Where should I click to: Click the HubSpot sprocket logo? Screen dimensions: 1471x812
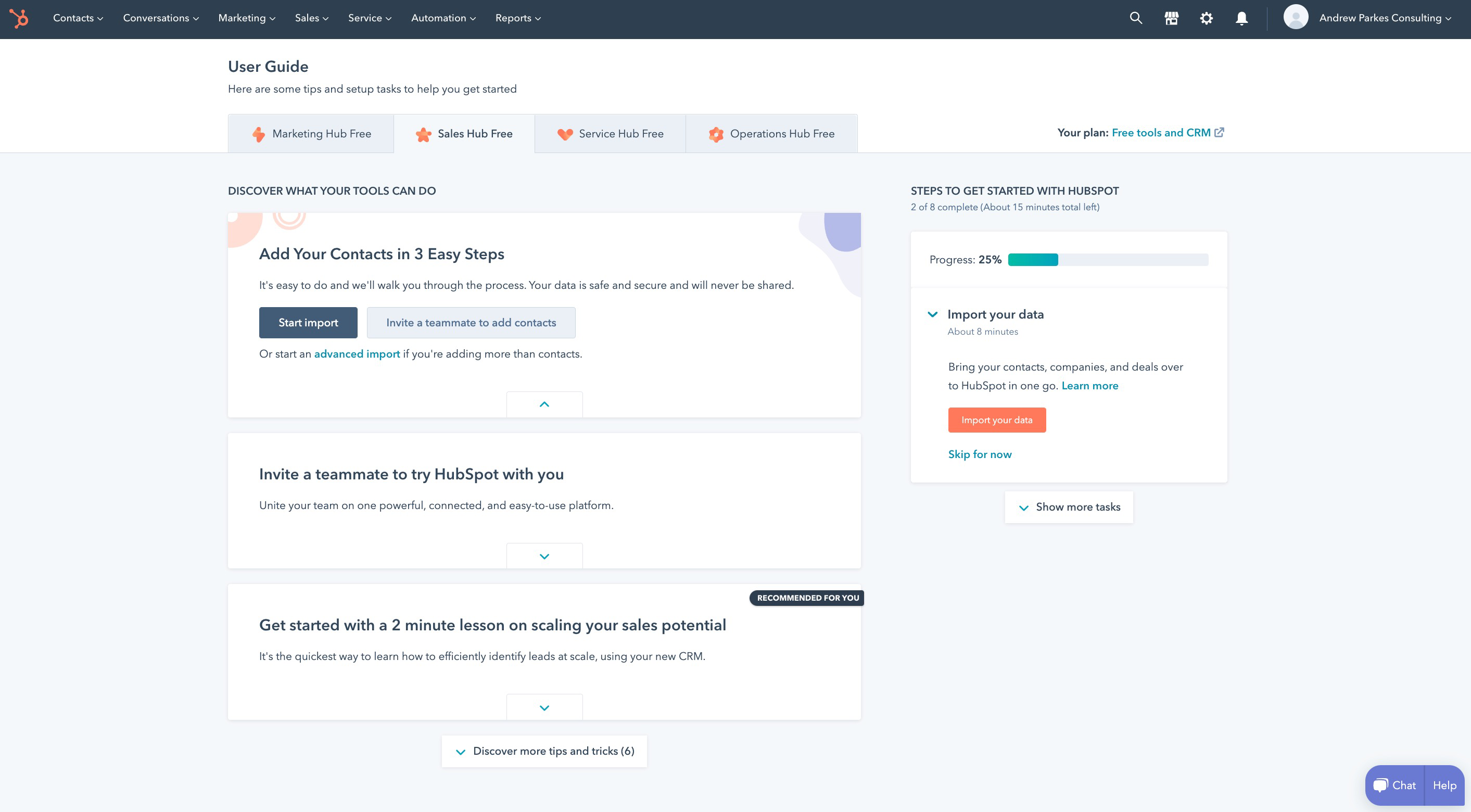click(18, 18)
